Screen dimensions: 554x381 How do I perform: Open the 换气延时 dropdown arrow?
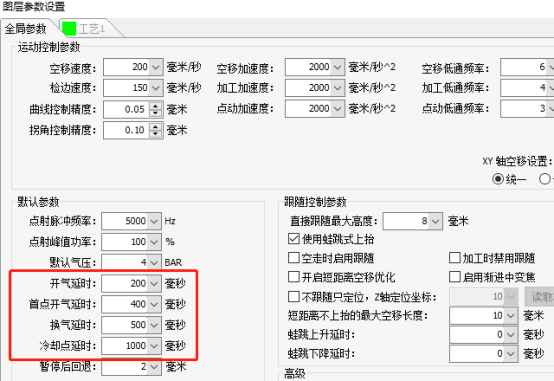point(154,325)
